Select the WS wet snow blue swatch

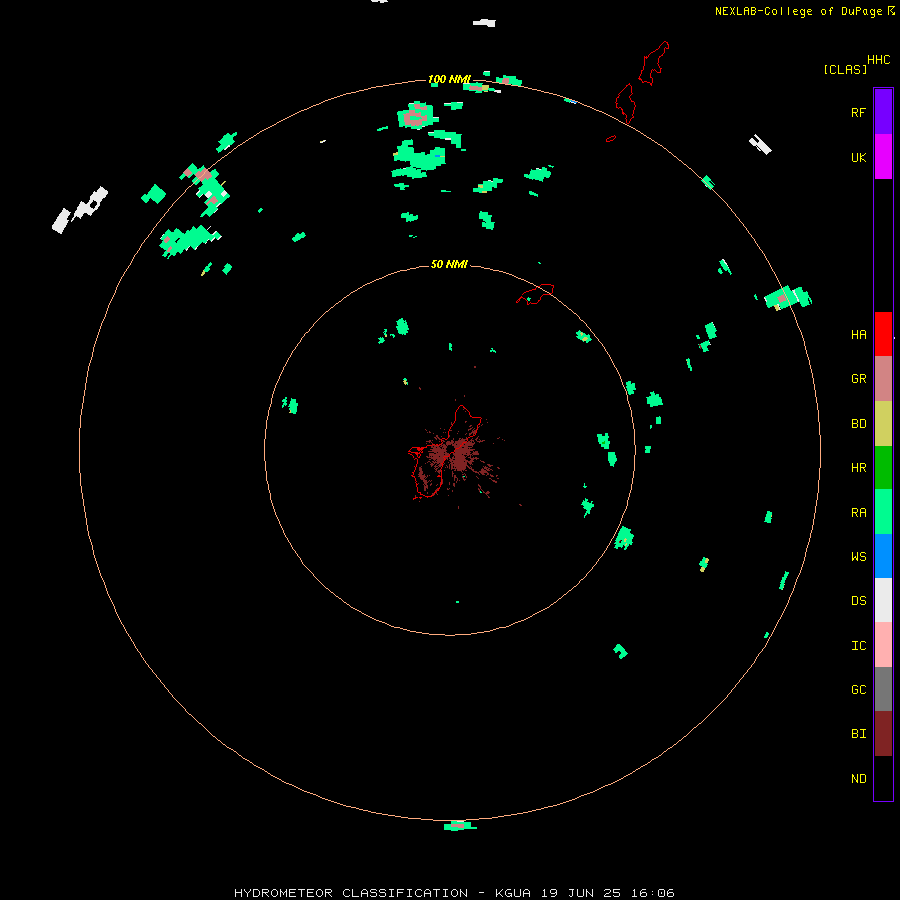pyautogui.click(x=883, y=556)
